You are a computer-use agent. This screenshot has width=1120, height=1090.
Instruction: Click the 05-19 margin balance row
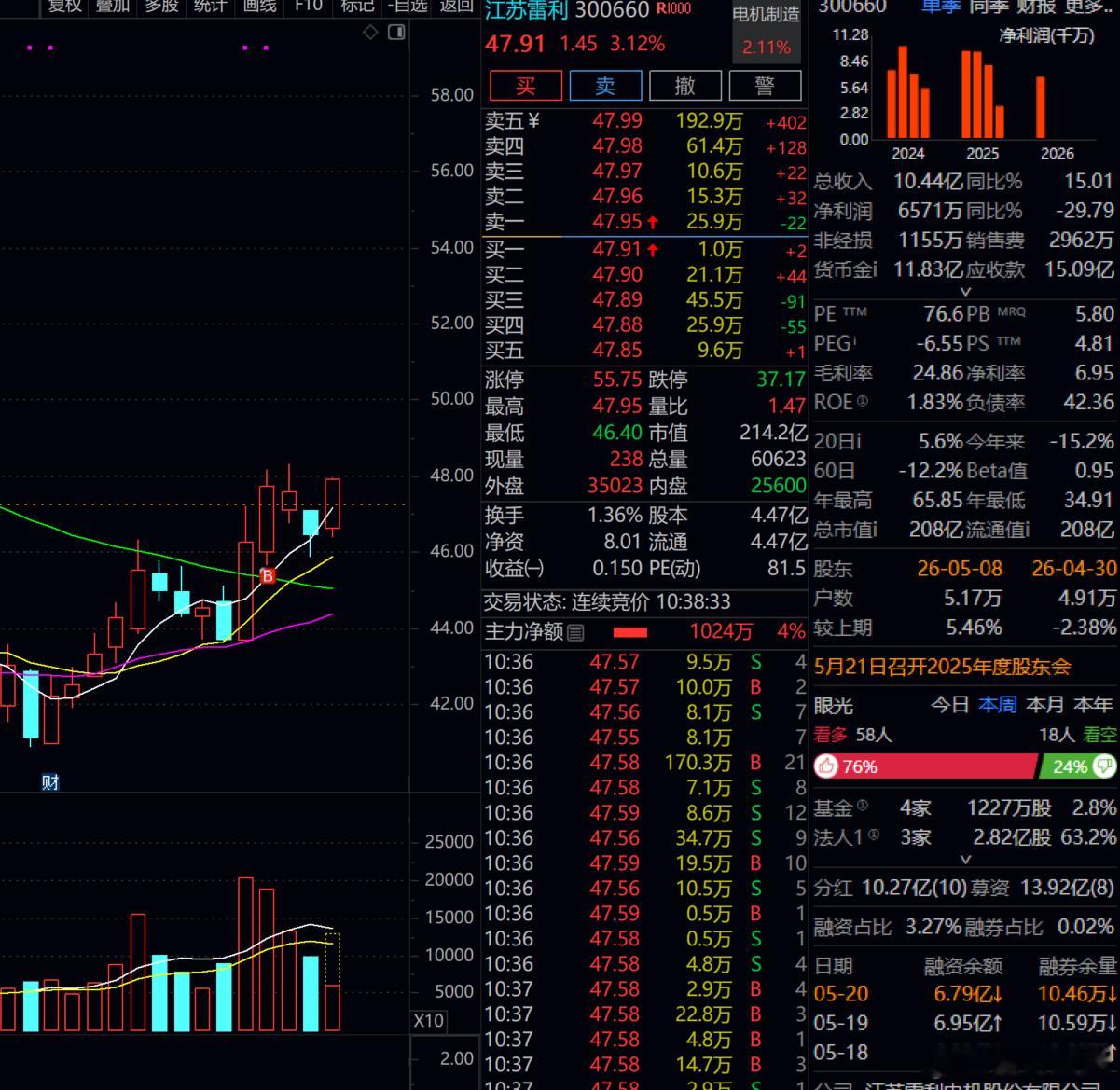[x=965, y=1023]
